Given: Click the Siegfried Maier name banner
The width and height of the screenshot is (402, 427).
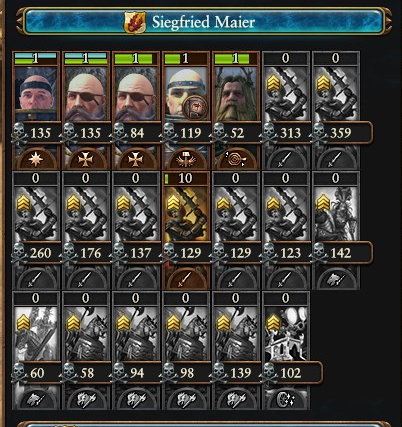Looking at the screenshot, I should tap(204, 22).
